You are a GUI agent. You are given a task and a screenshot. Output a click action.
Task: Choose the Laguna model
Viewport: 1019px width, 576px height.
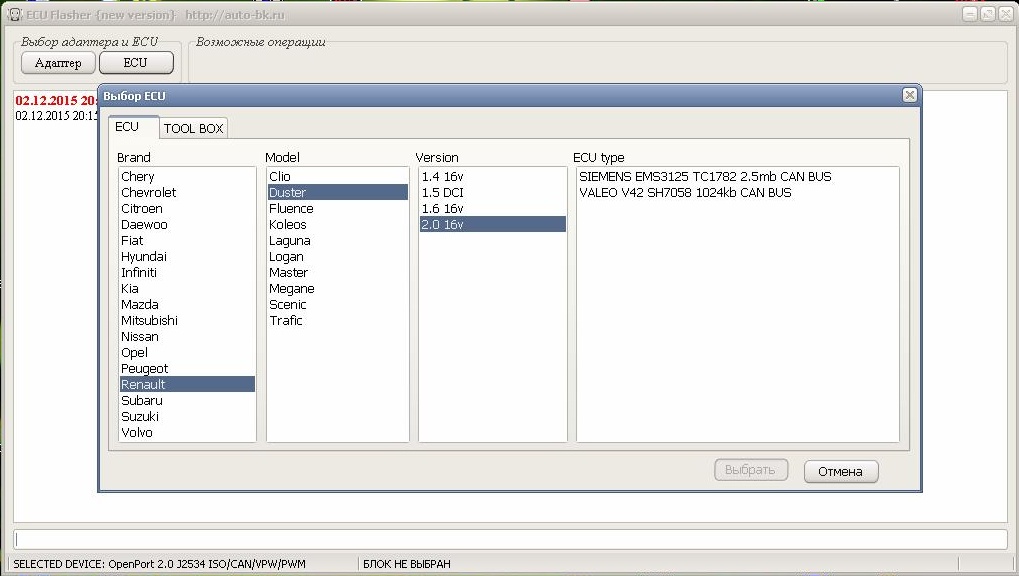338,241
